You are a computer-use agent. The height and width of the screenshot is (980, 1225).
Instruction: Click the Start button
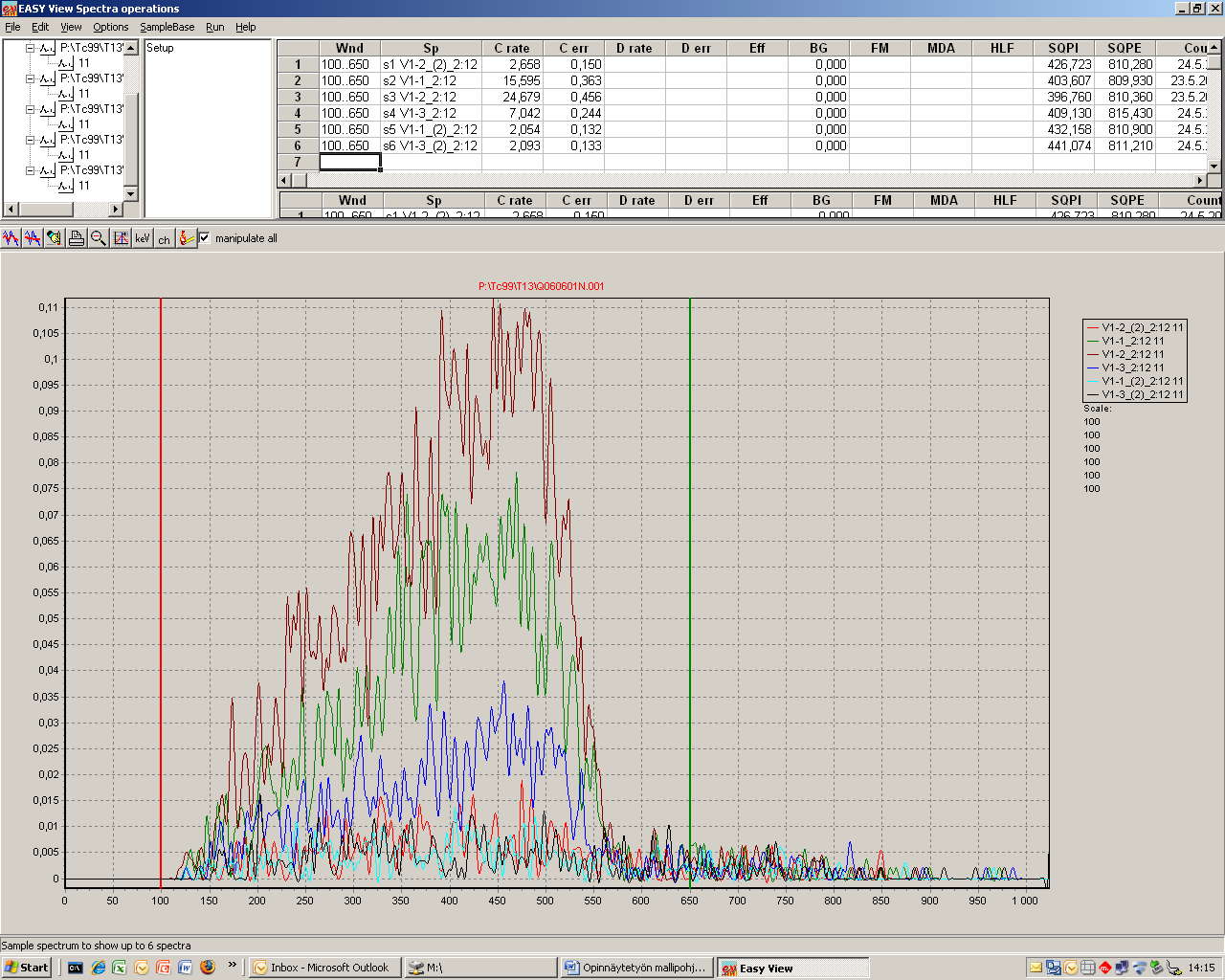(x=27, y=968)
